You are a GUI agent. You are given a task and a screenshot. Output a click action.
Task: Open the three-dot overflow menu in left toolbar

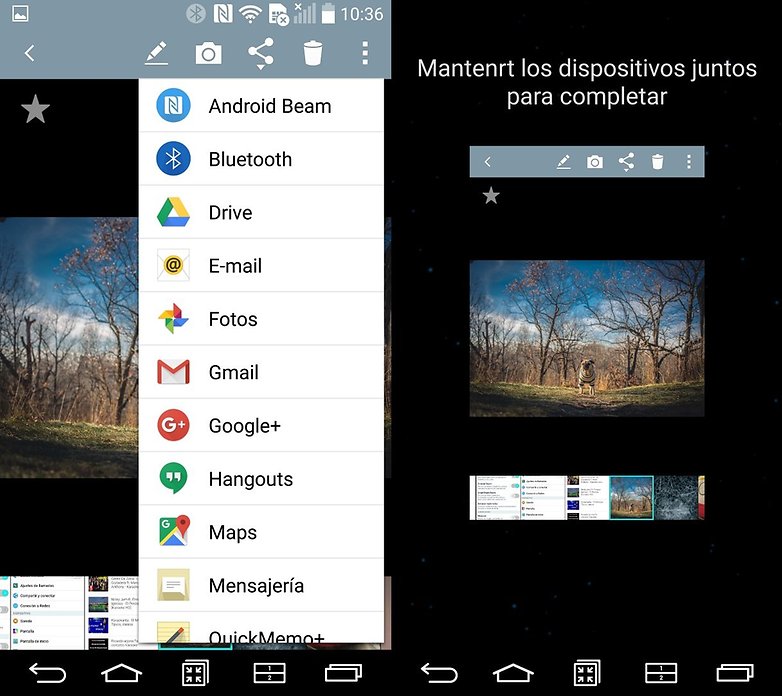[365, 53]
